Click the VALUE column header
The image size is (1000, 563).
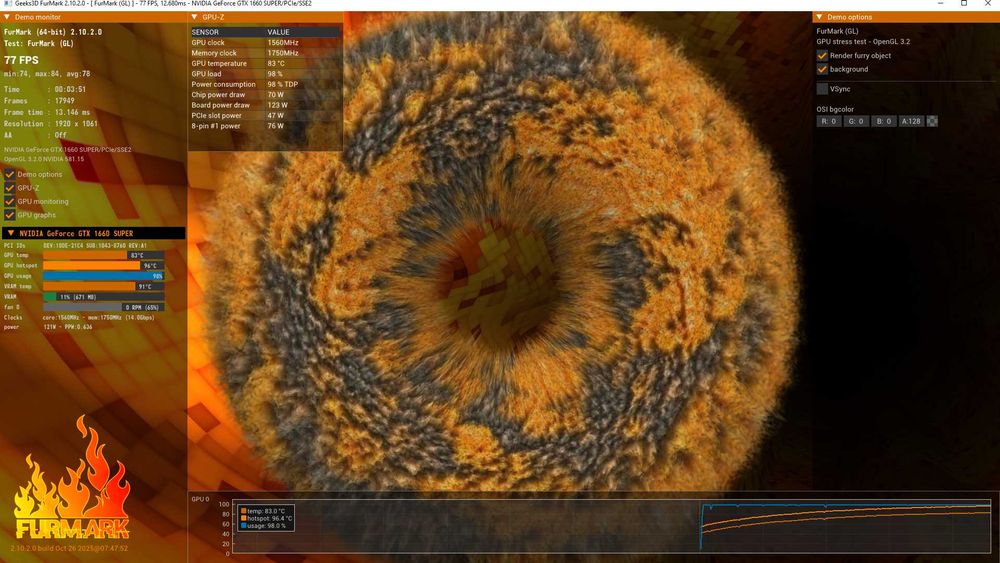[303, 32]
